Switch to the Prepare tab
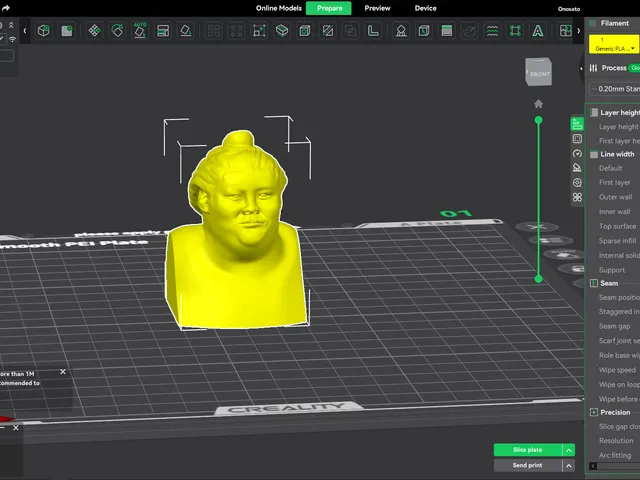The image size is (640, 480). (329, 8)
